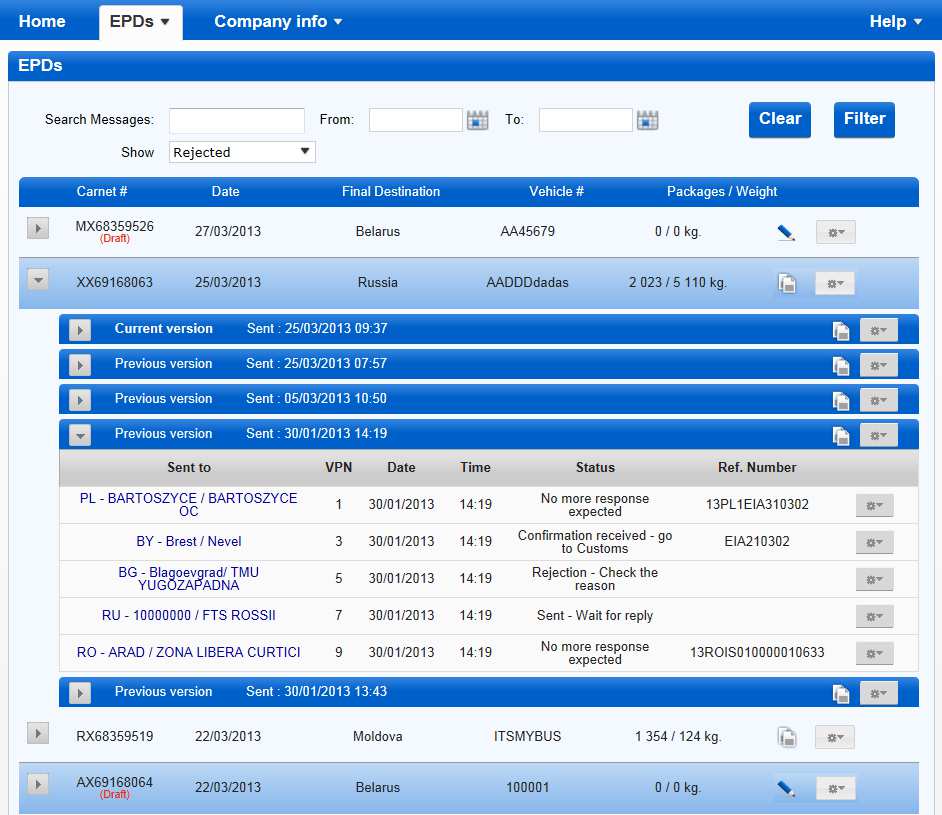942x815 pixels.
Task: Expand carnet AX69168064 row
Action: pos(38,784)
